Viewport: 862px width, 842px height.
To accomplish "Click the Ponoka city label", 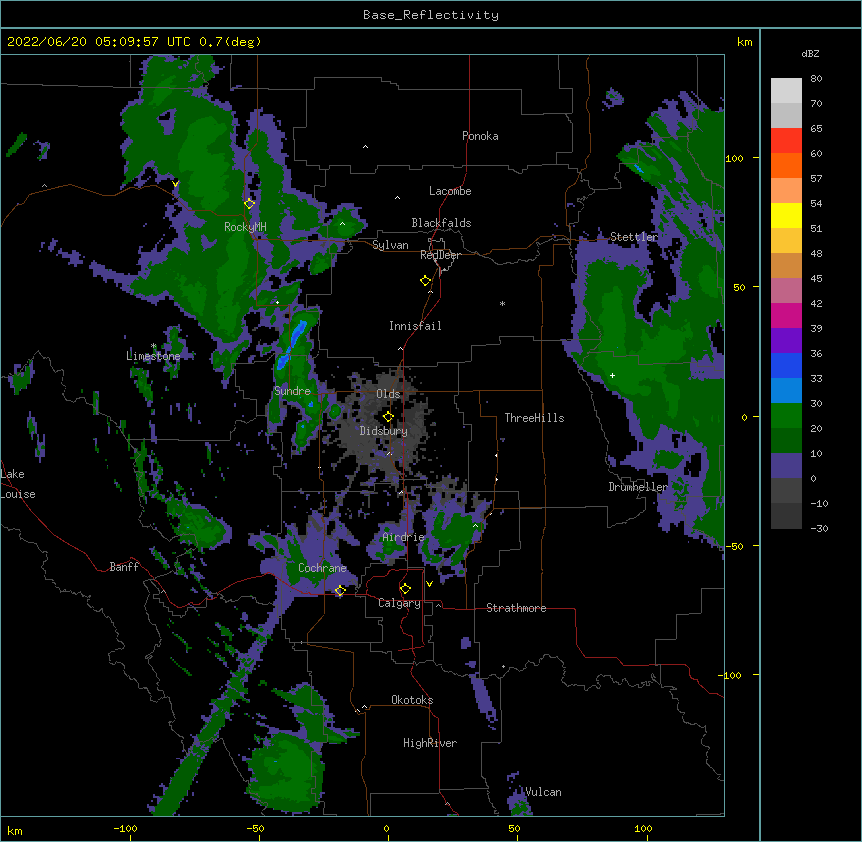I will pos(480,136).
